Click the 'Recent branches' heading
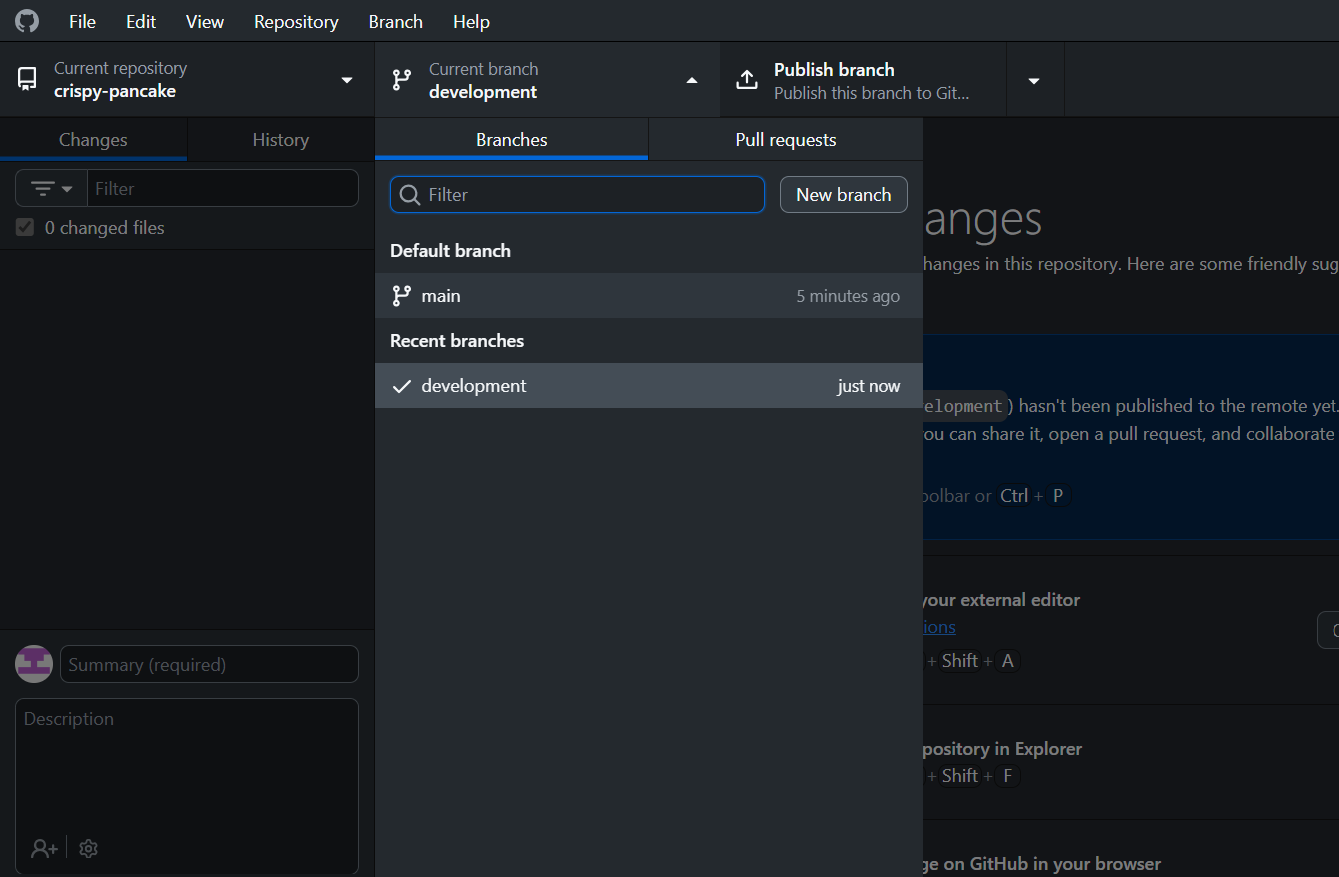This screenshot has width=1339, height=877. [457, 341]
